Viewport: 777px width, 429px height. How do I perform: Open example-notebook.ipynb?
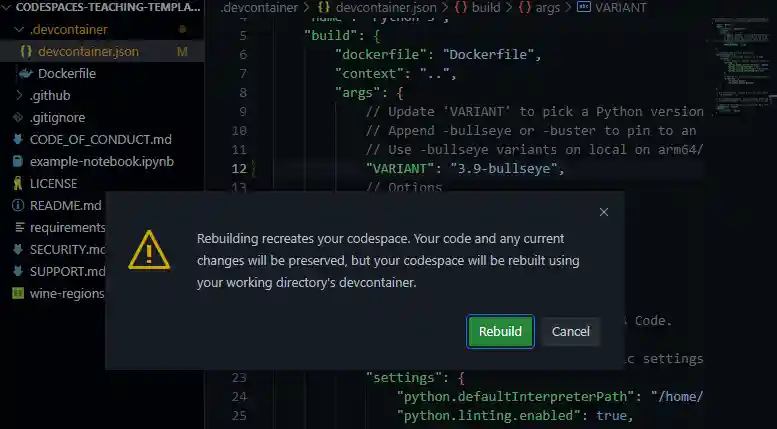(x=102, y=161)
